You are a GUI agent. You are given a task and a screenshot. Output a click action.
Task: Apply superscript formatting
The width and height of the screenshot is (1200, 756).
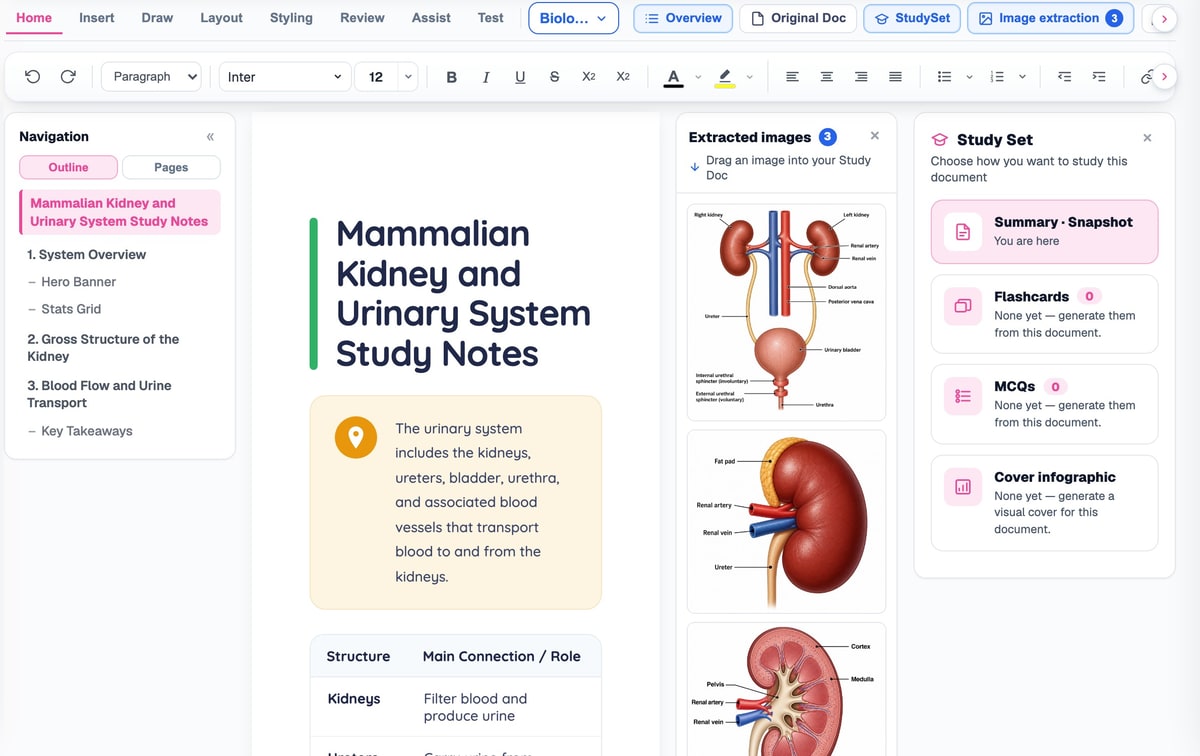623,77
